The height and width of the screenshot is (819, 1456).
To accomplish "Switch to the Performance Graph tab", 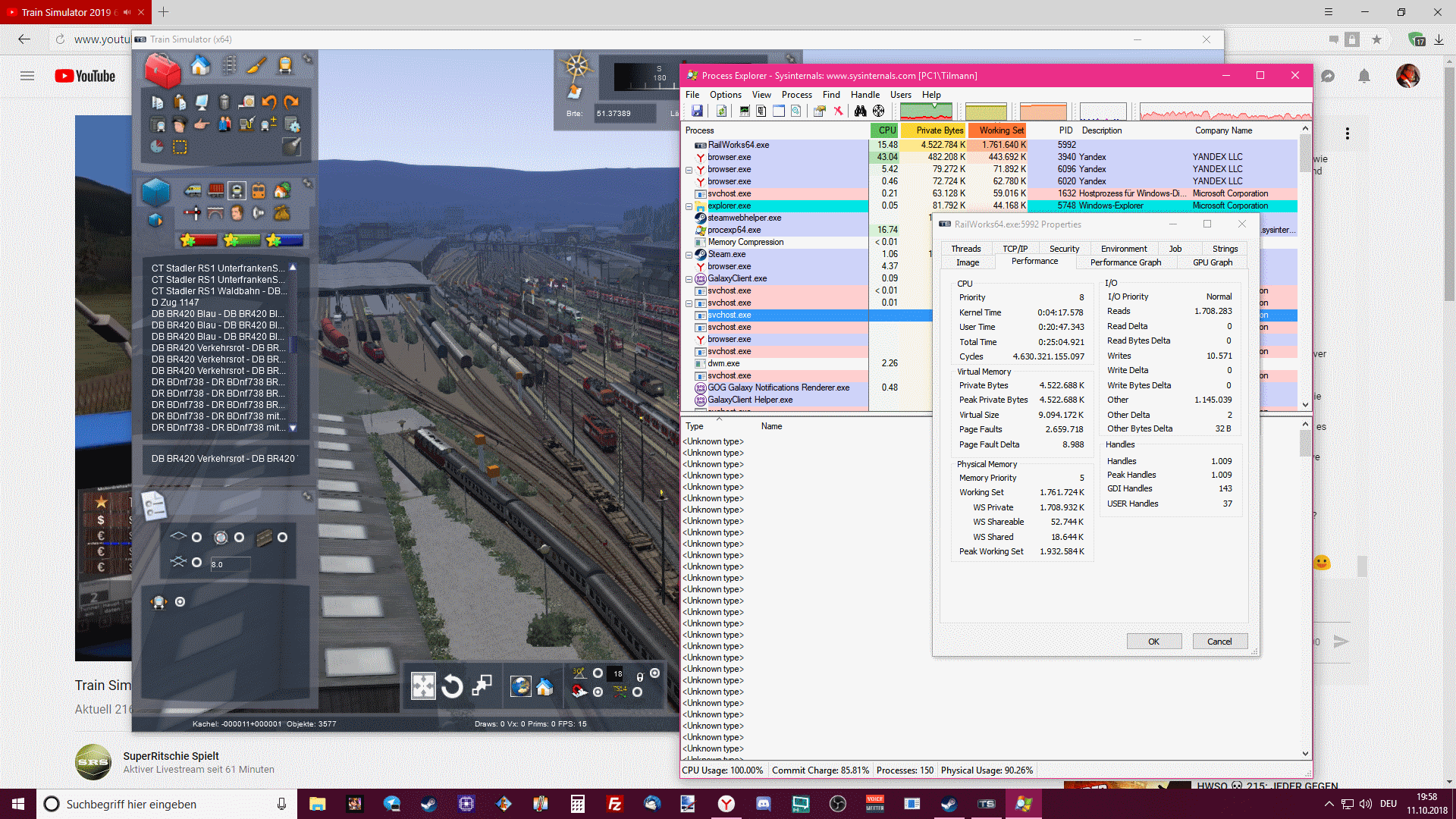I will pos(1125,262).
